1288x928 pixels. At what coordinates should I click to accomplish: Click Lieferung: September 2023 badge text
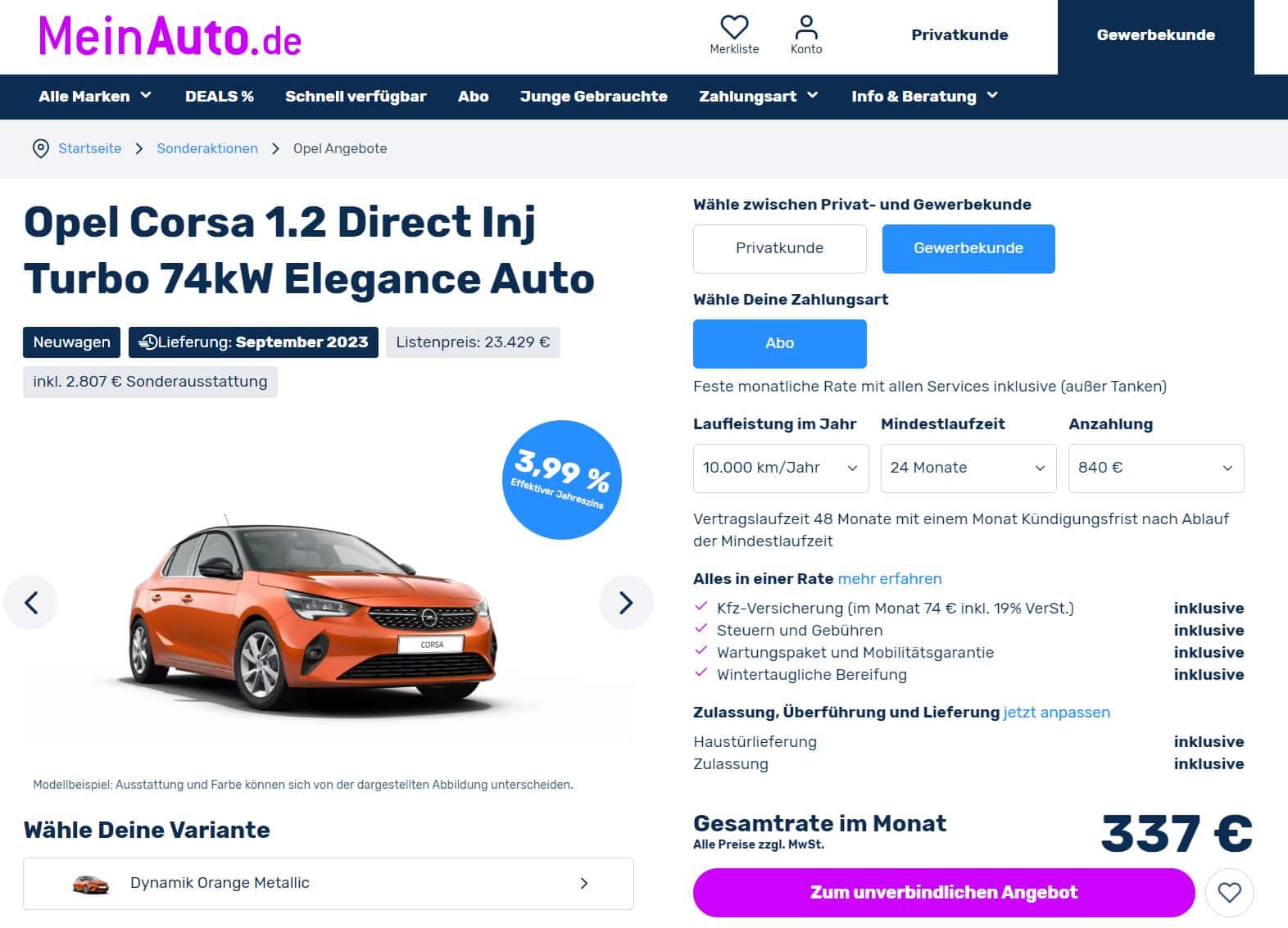click(263, 342)
